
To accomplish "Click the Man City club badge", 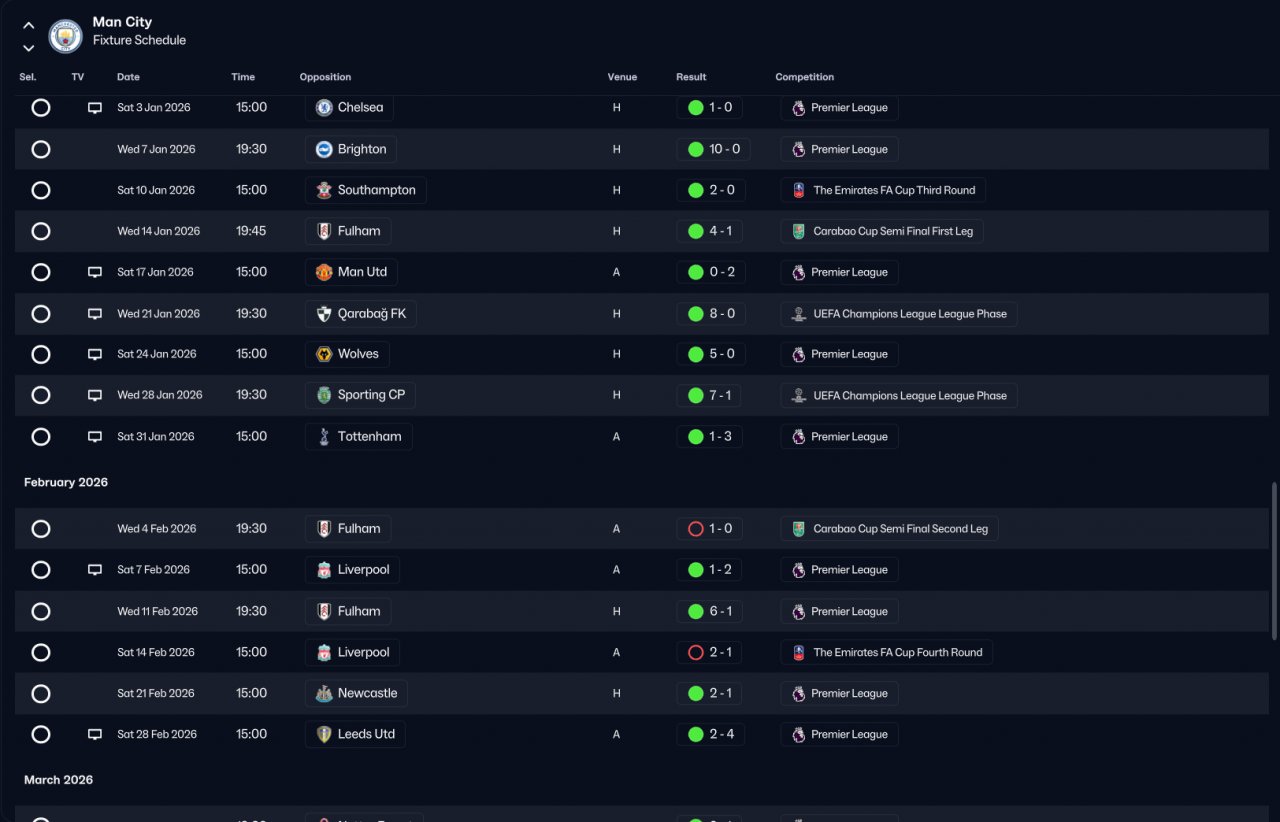I will click(x=66, y=37).
